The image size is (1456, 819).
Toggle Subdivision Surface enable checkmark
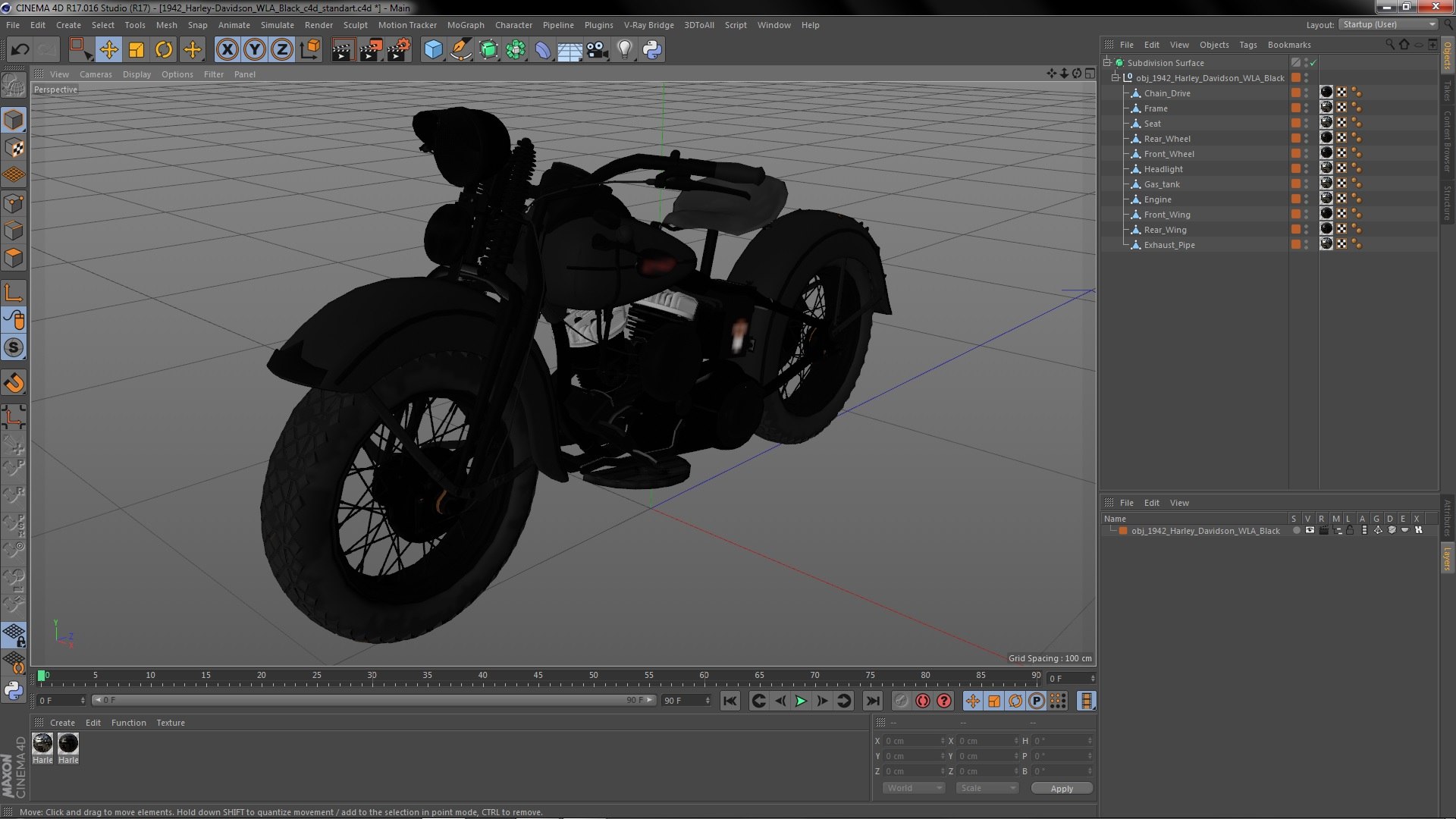pos(1313,63)
